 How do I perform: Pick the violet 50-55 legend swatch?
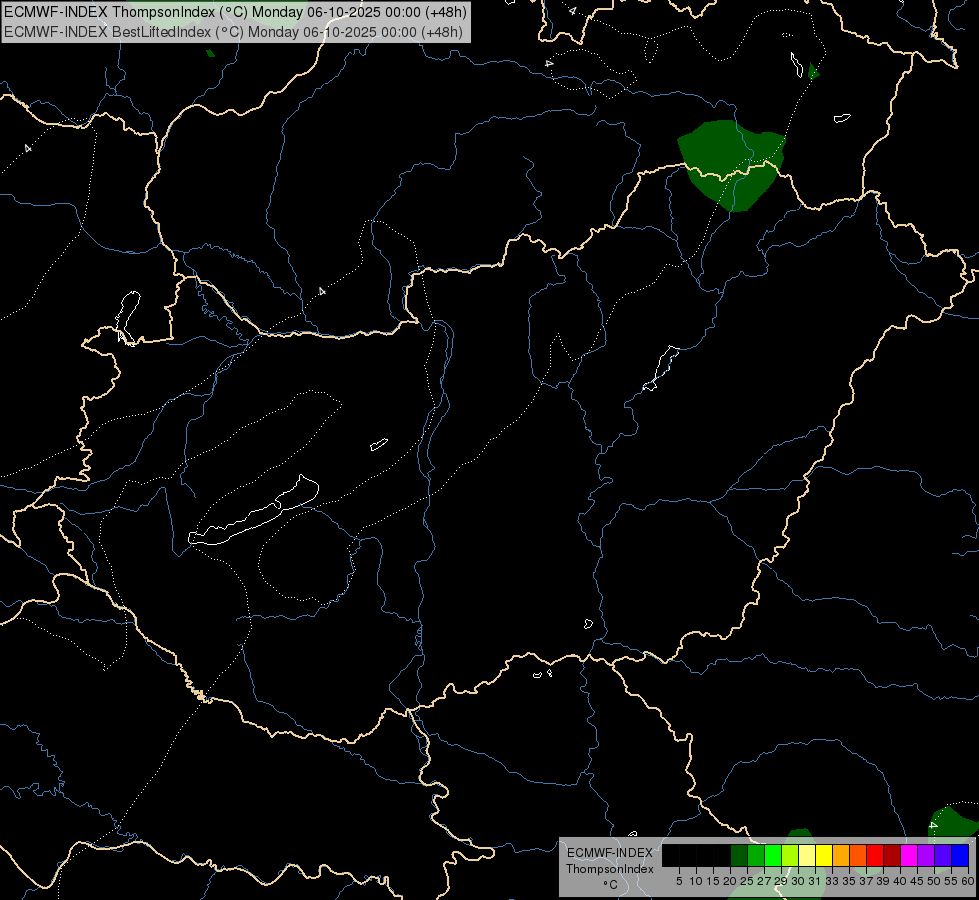click(x=943, y=855)
